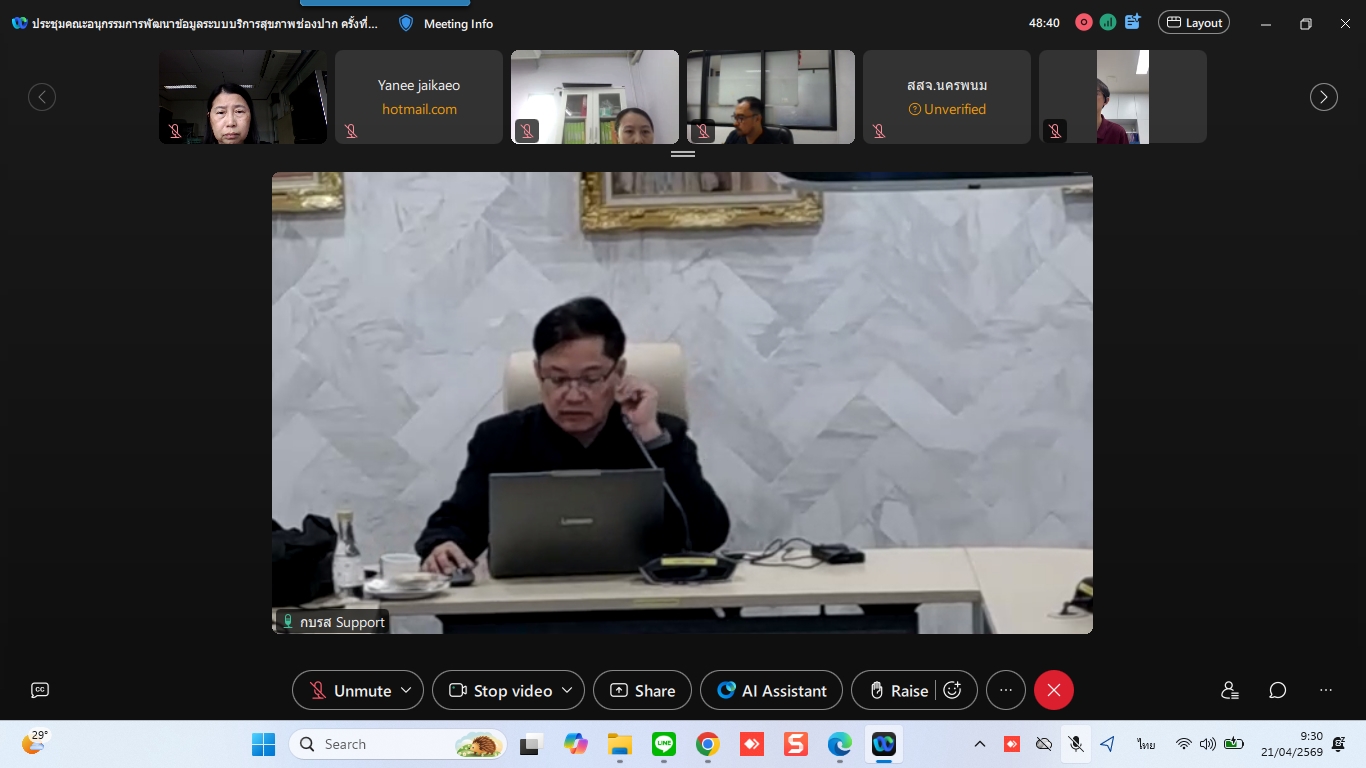Image resolution: width=1366 pixels, height=768 pixels.
Task: Select the Yanee jaikaeo participant tile
Action: [419, 97]
